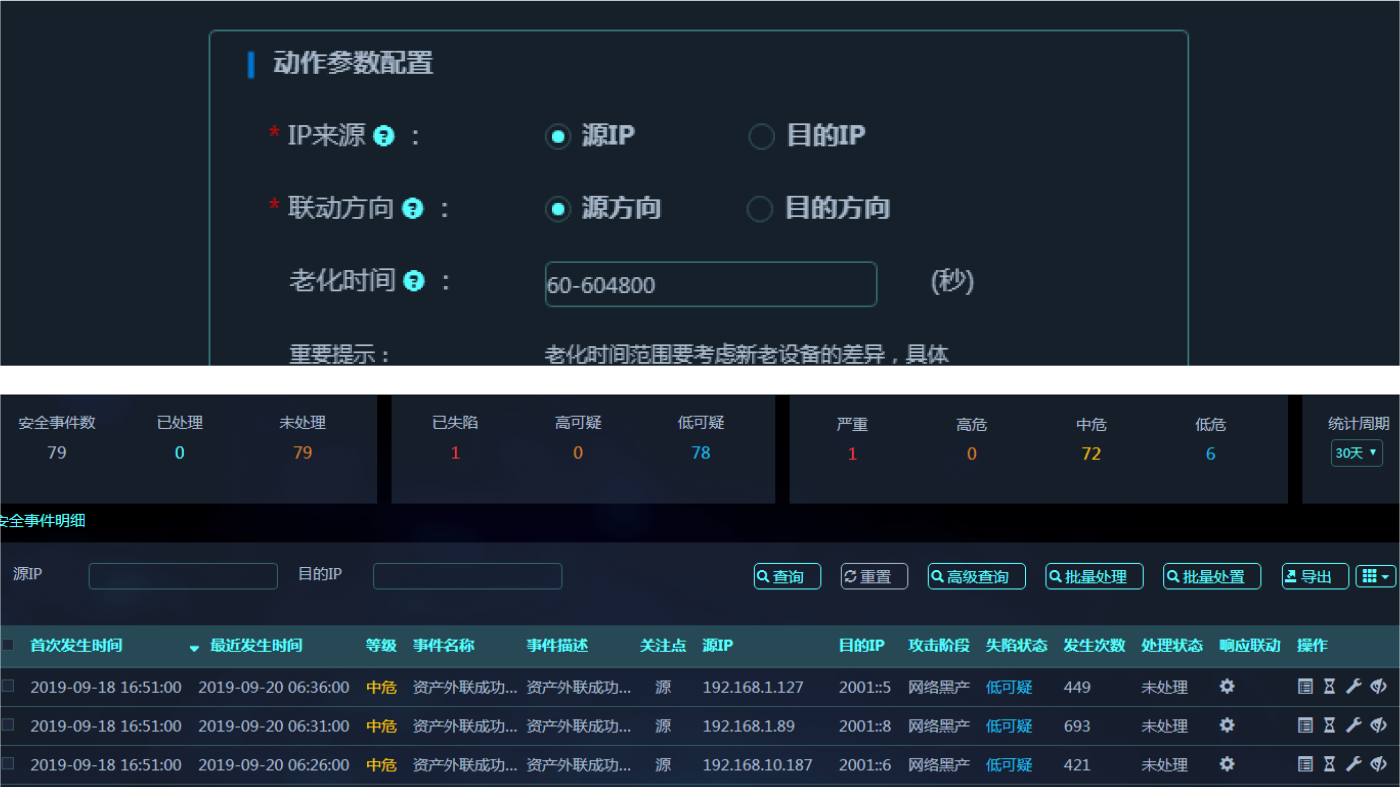Click help icon beside 联动方向 label
This screenshot has width=1400, height=787.
412,208
